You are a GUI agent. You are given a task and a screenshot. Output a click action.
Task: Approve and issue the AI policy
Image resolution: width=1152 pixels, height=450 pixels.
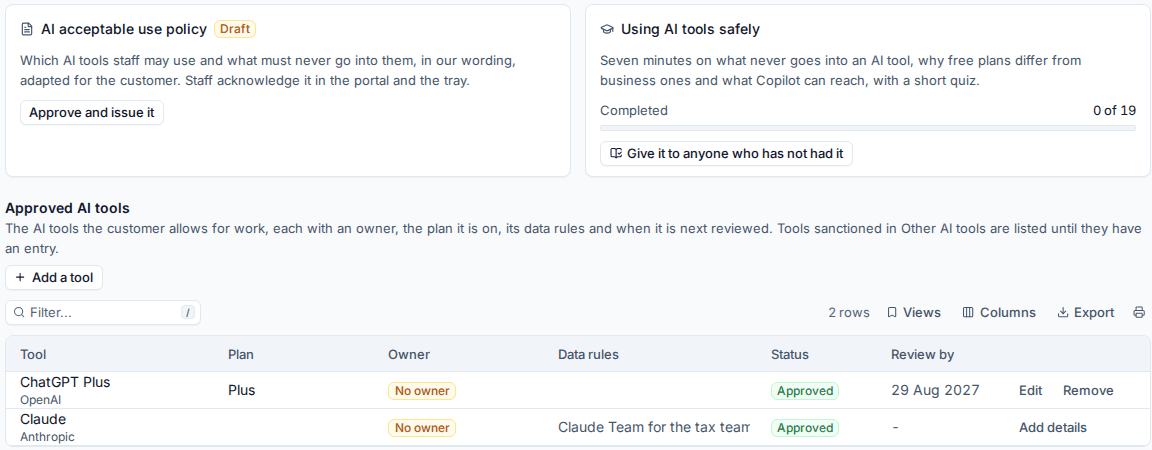92,112
